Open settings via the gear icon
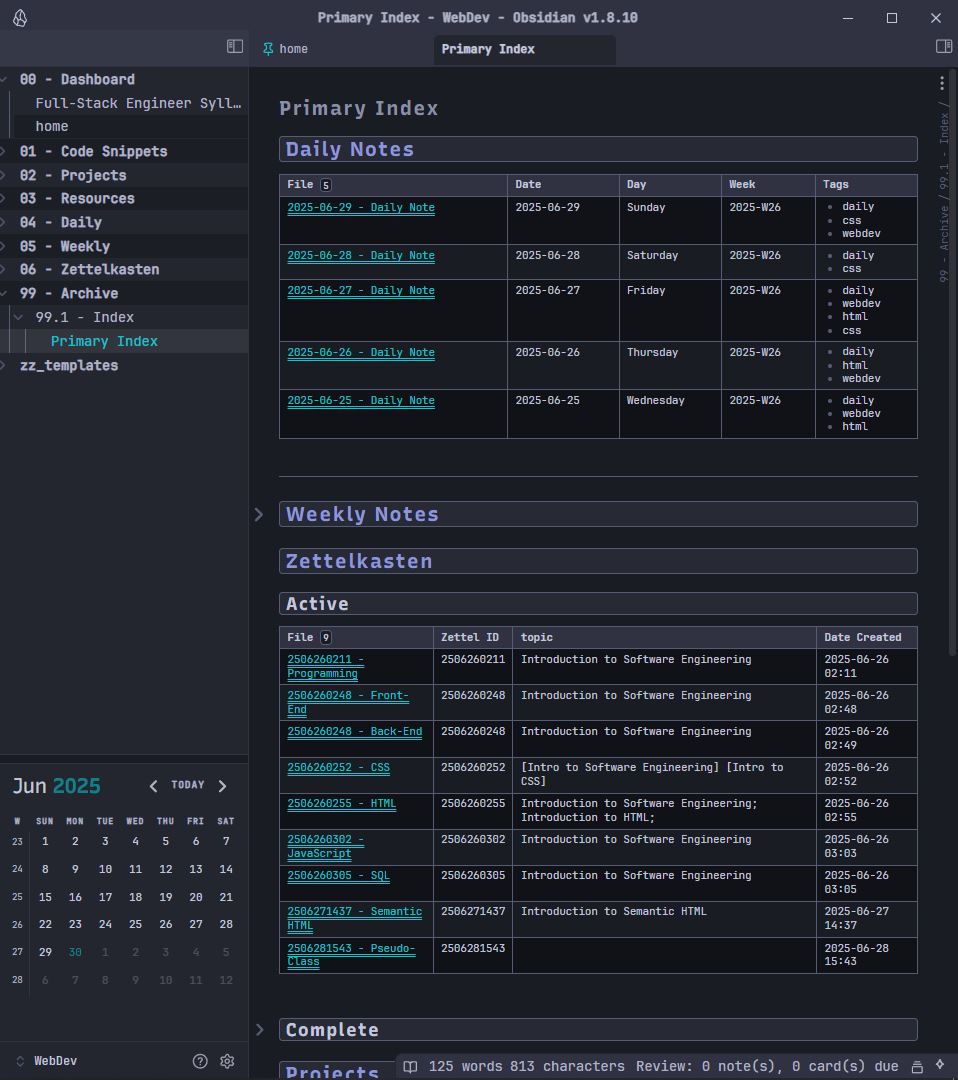Screen dimensions: 958x1080 point(227,1061)
